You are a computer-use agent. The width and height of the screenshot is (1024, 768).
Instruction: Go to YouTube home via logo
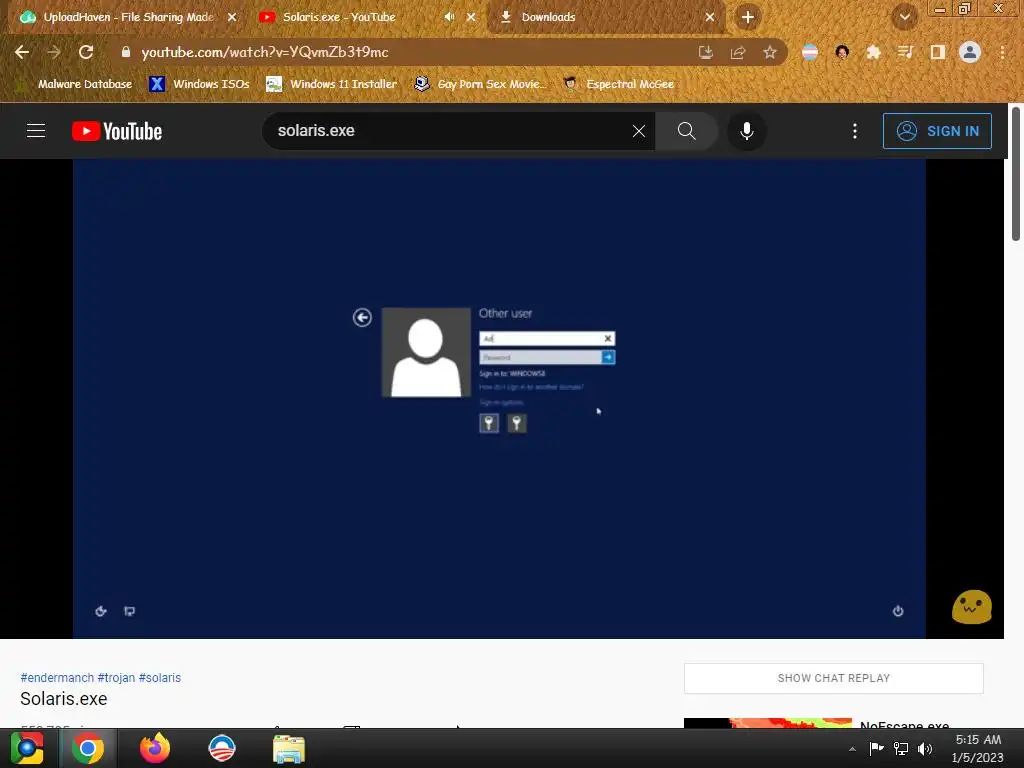point(117,131)
